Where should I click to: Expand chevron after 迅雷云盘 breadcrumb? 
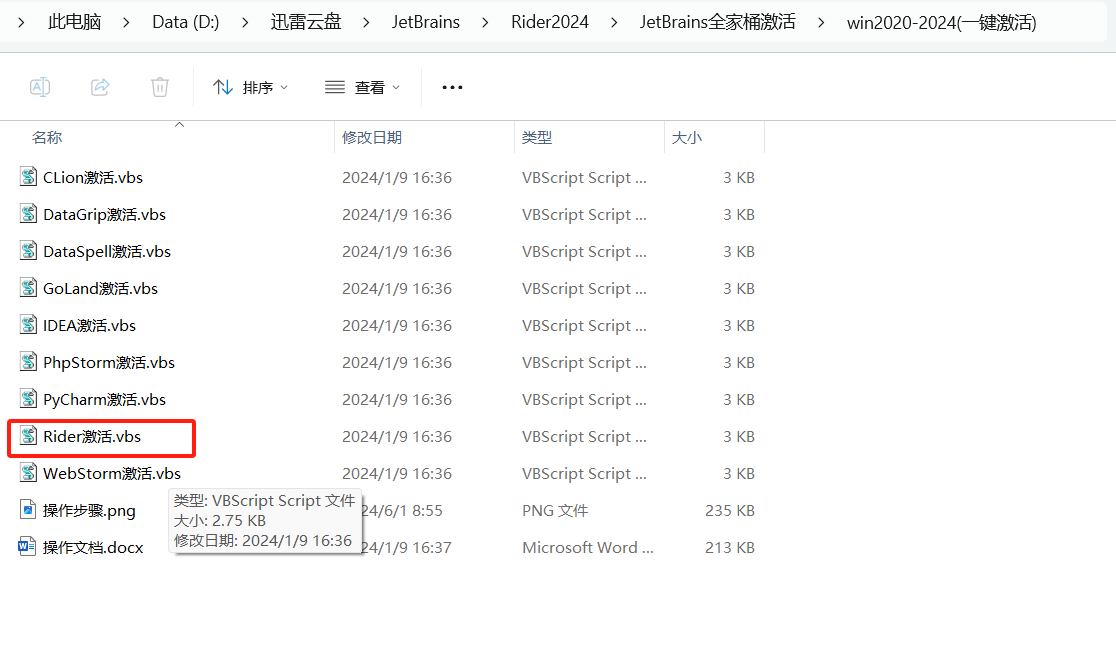point(366,23)
